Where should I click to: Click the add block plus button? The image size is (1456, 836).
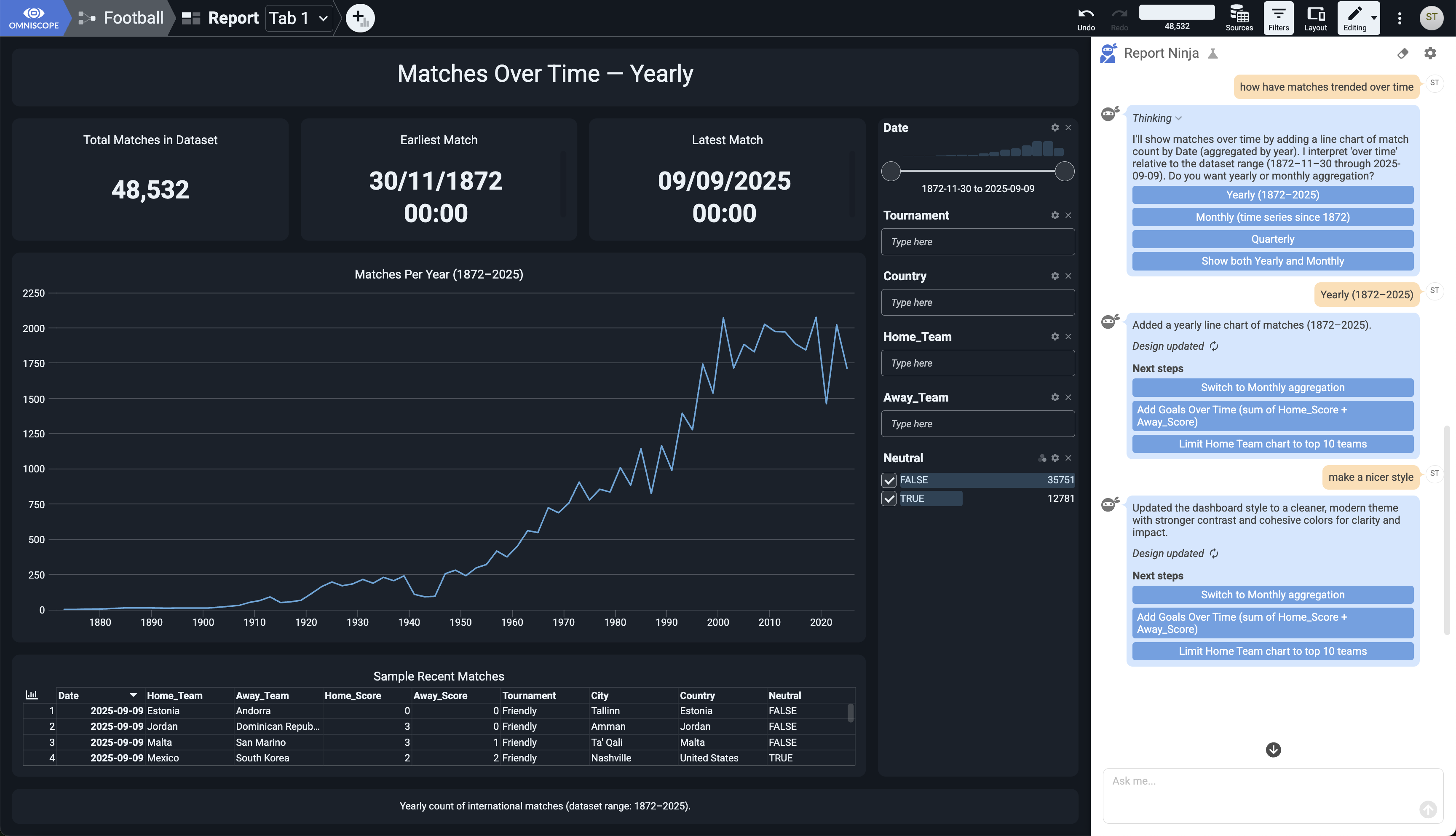pos(360,18)
